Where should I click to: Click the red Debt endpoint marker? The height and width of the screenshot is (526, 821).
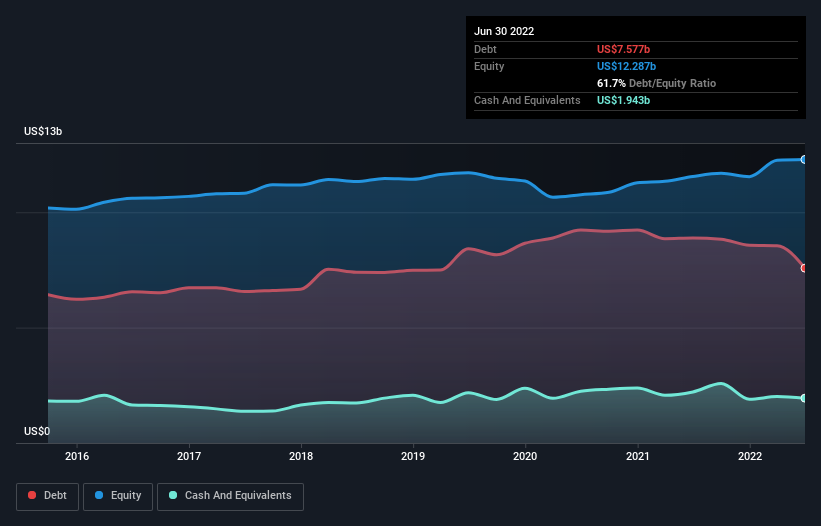tap(804, 268)
